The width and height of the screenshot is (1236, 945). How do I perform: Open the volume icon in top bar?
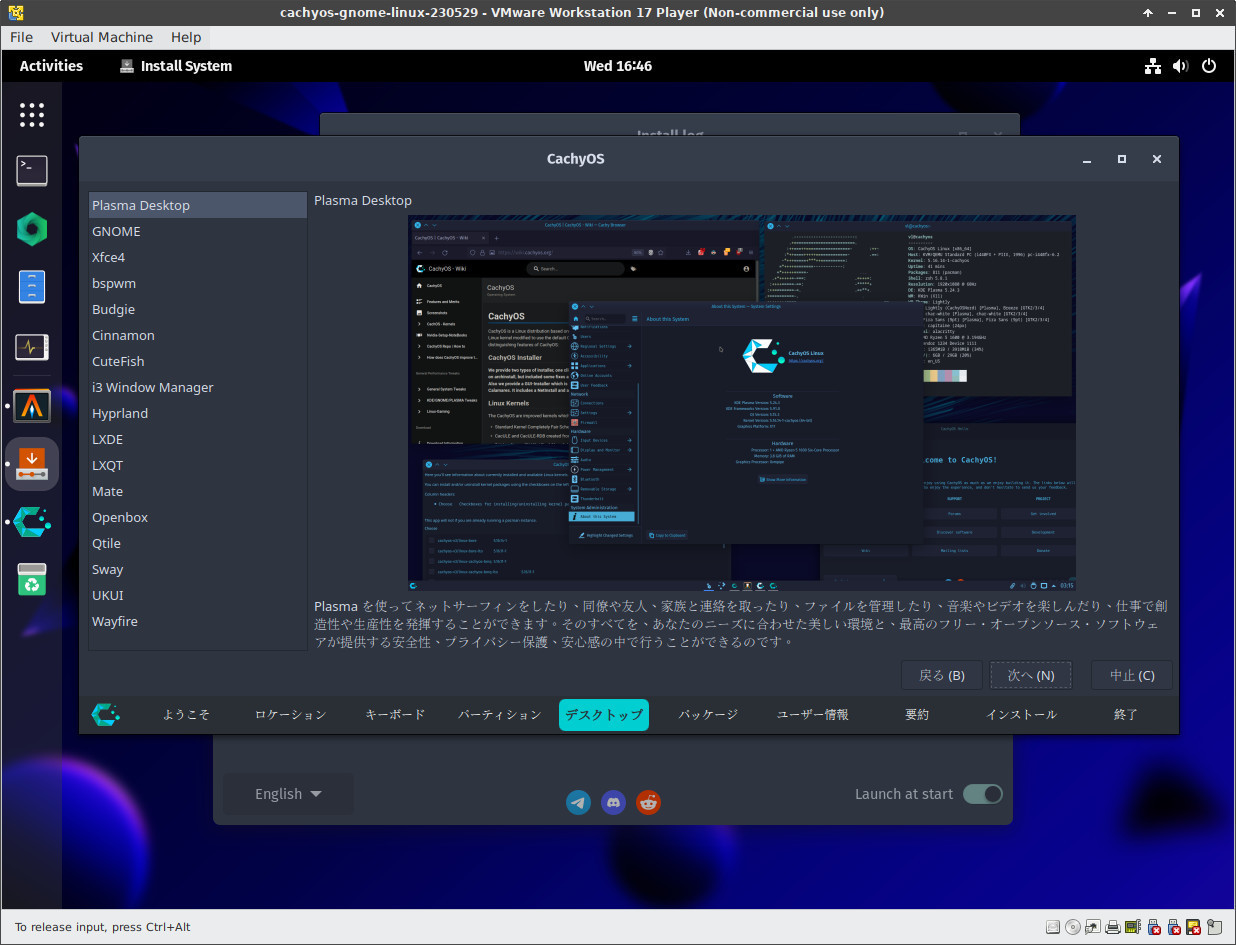click(x=1181, y=66)
